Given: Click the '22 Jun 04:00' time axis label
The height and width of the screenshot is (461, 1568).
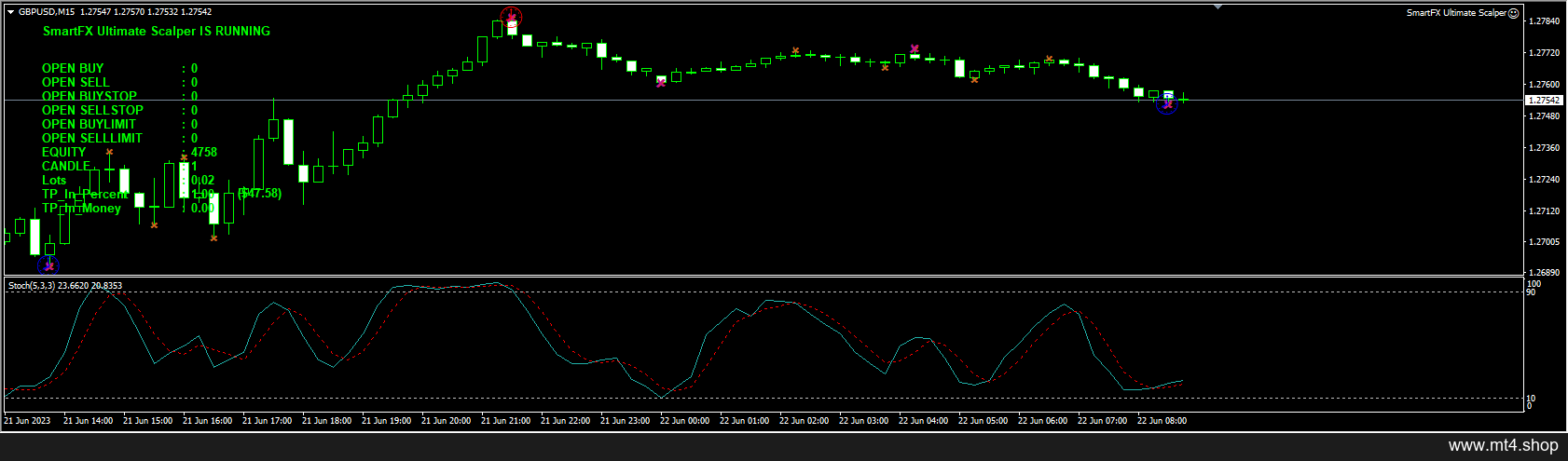Looking at the screenshot, I should point(923,421).
